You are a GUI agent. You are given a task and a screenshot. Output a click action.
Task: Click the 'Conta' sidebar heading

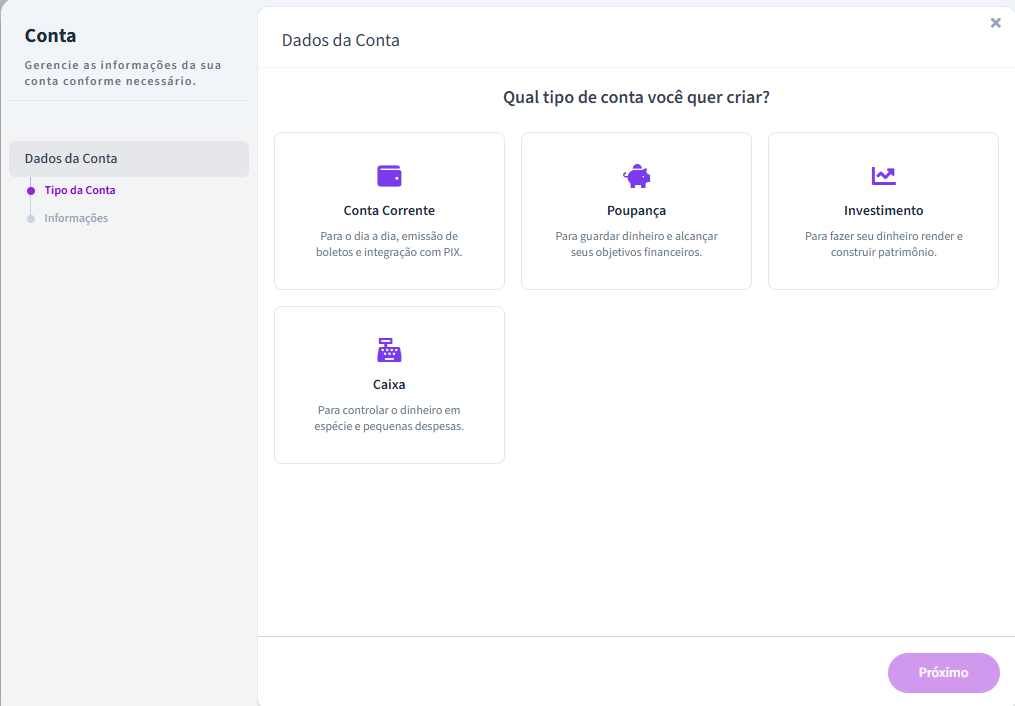tap(50, 36)
